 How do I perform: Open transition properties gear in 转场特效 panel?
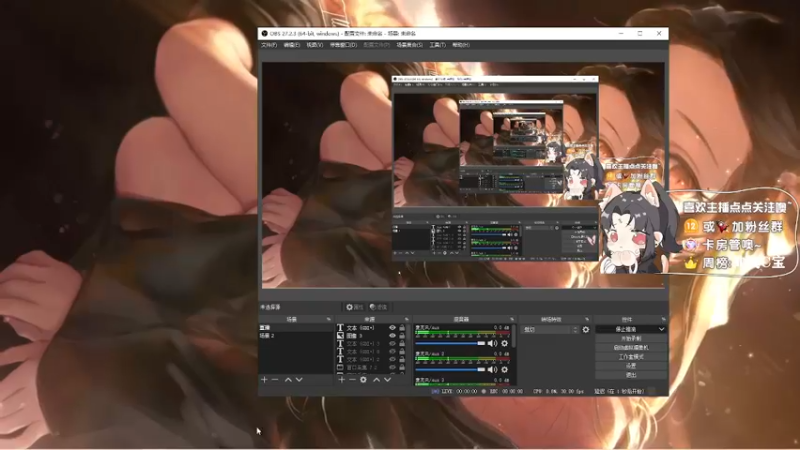(586, 330)
